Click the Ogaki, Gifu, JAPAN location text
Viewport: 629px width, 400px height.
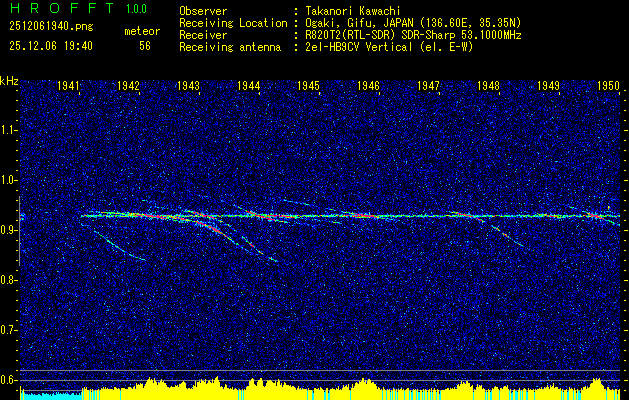[421, 22]
